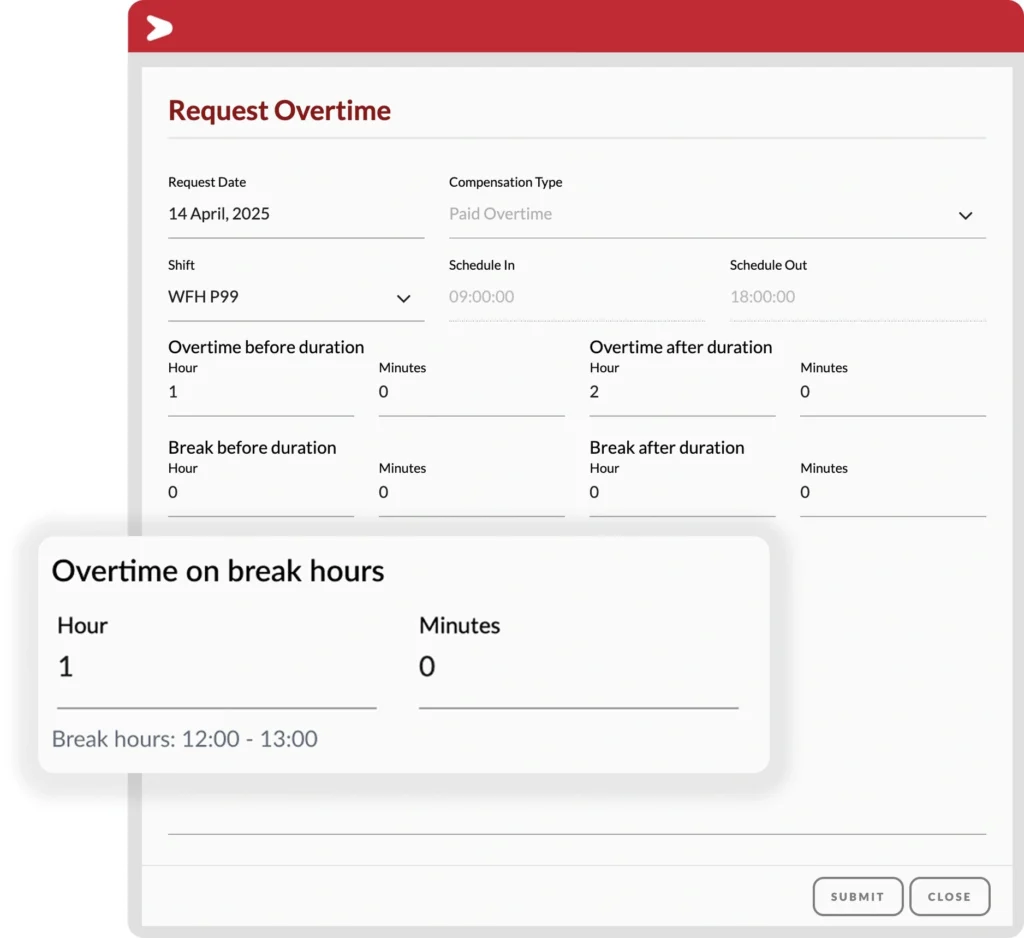Click the Schedule Out time field
This screenshot has width=1024, height=938.
tap(857, 297)
